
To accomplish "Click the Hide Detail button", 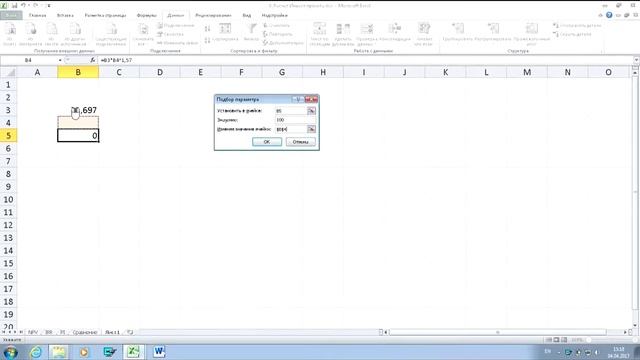I will point(572,34).
